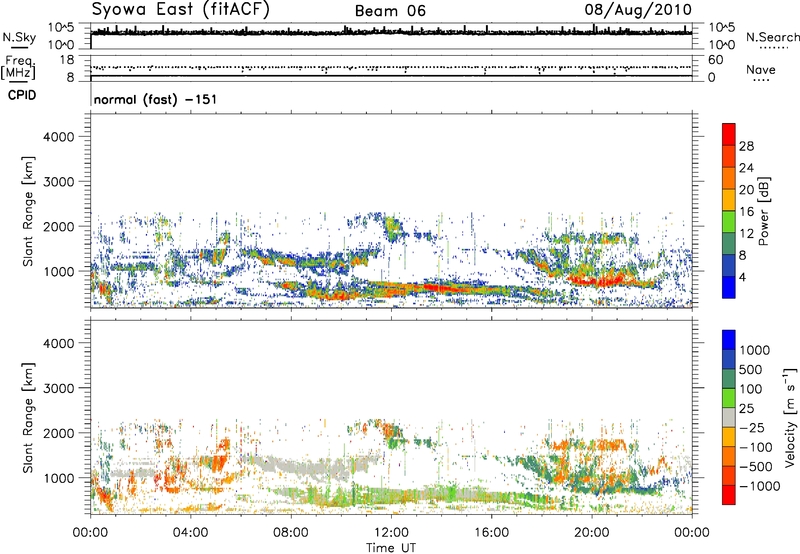Viewport: 800px width, 554px height.
Task: Select the 'Beam 06' header label
Action: click(390, 11)
